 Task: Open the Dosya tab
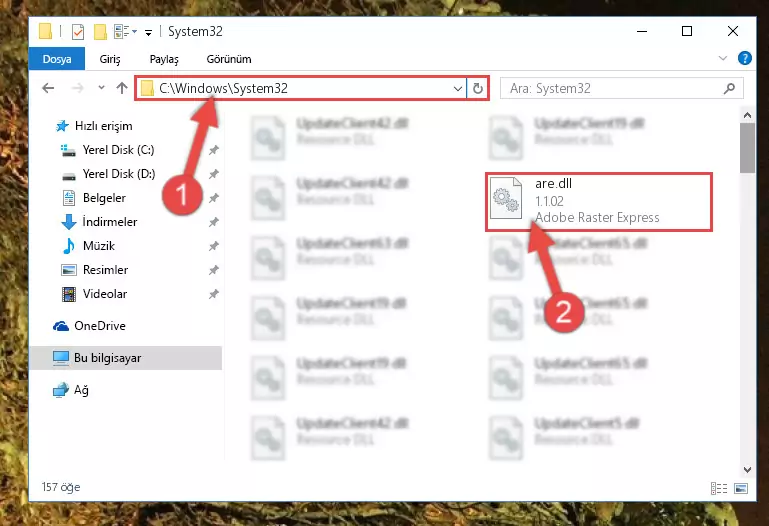coord(57,59)
